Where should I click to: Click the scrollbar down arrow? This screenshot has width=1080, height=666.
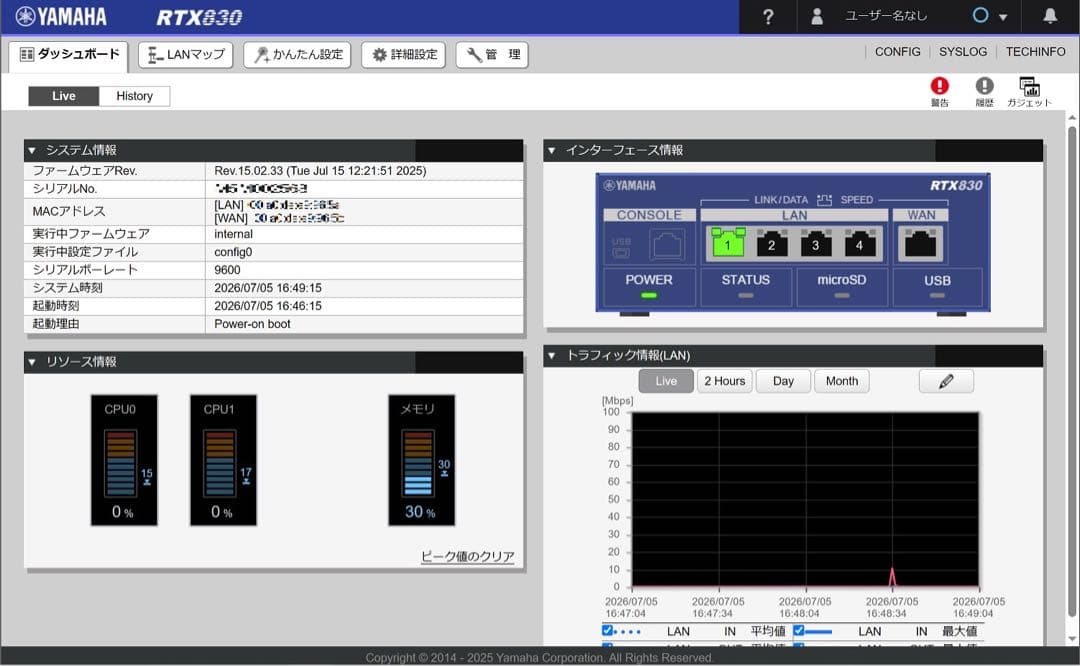coord(1072,638)
